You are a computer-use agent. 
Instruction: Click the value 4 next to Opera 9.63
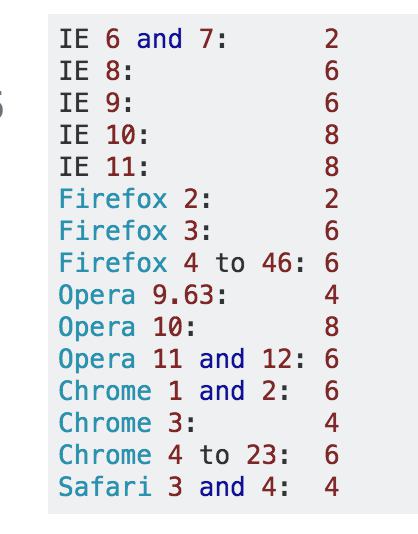tap(331, 295)
